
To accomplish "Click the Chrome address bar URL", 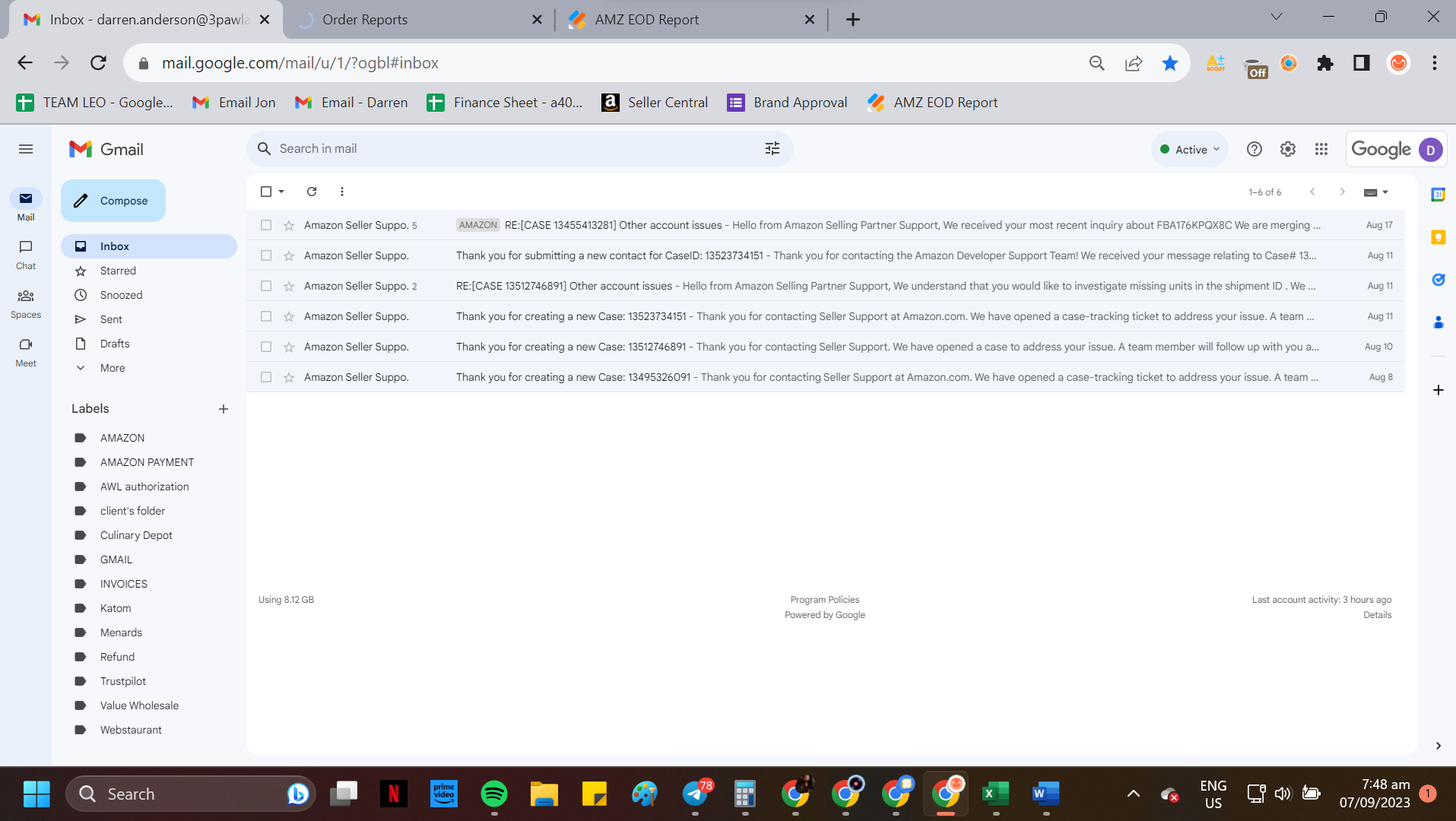I will click(x=300, y=63).
